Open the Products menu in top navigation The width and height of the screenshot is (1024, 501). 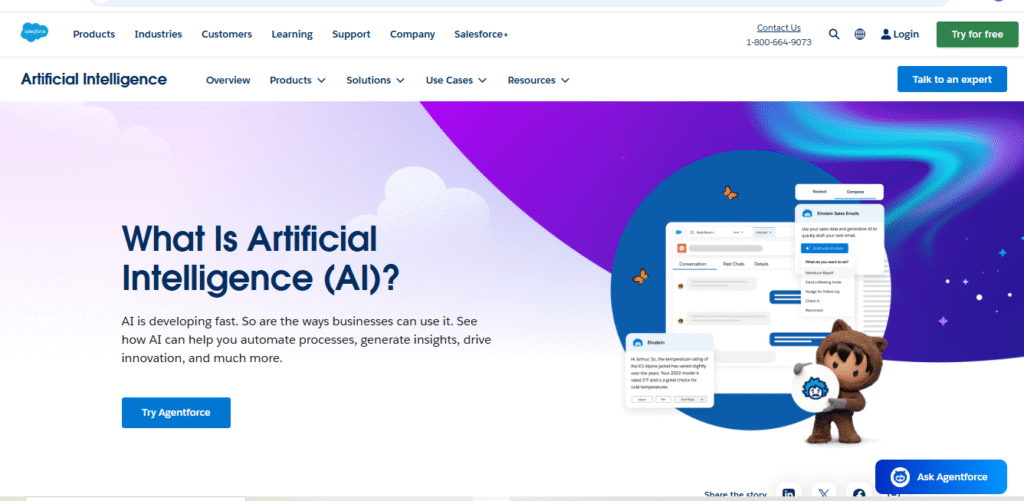point(94,35)
